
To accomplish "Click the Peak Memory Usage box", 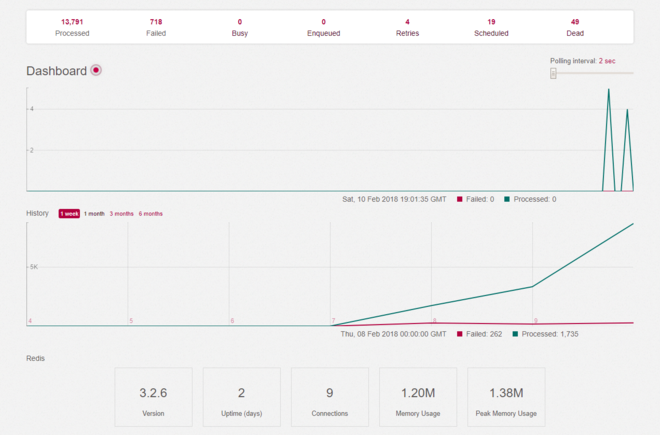I will [x=506, y=397].
